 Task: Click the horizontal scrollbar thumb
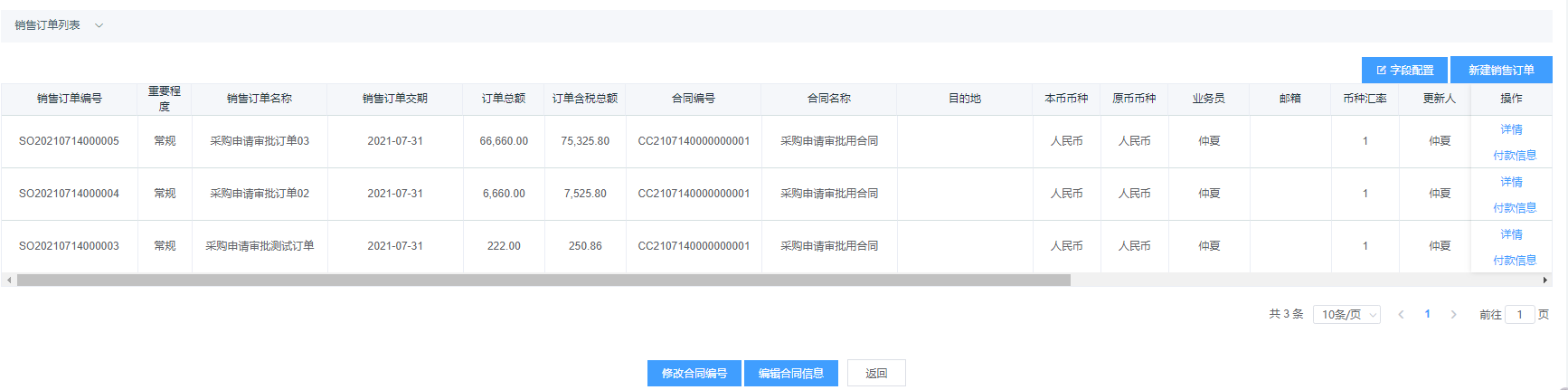point(543,281)
